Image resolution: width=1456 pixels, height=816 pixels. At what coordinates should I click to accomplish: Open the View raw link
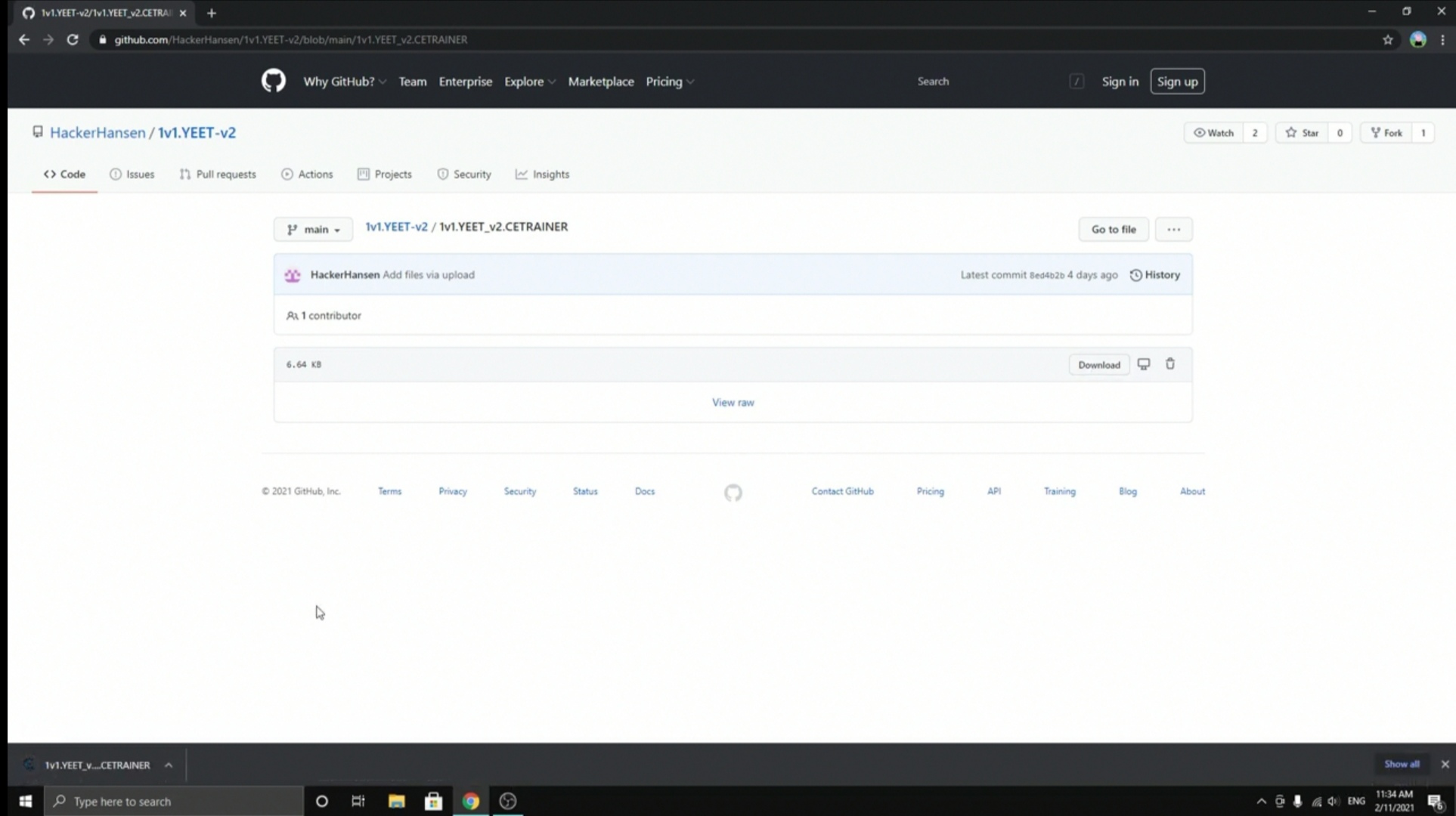(x=733, y=403)
